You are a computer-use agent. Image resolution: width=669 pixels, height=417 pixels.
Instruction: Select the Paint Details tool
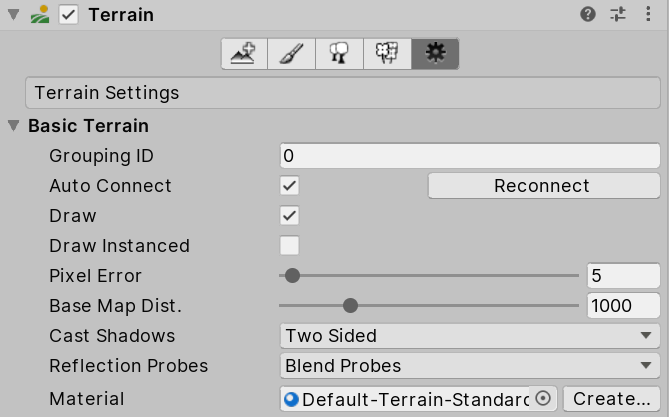click(x=387, y=54)
